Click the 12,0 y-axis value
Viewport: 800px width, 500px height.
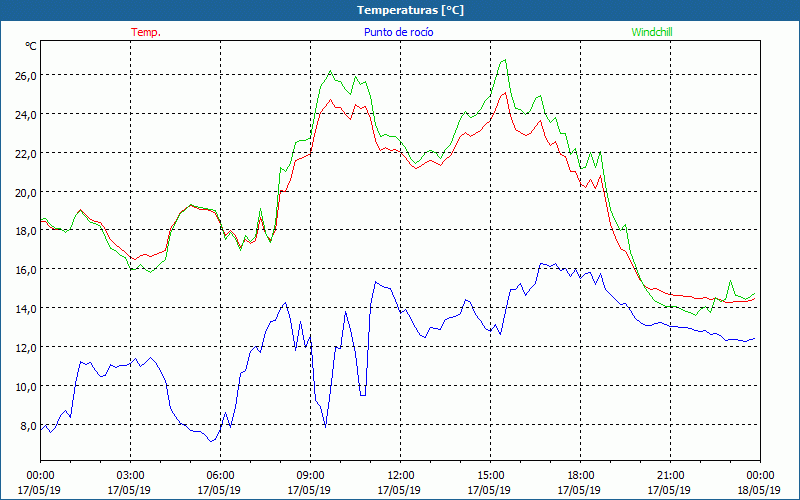(26, 347)
